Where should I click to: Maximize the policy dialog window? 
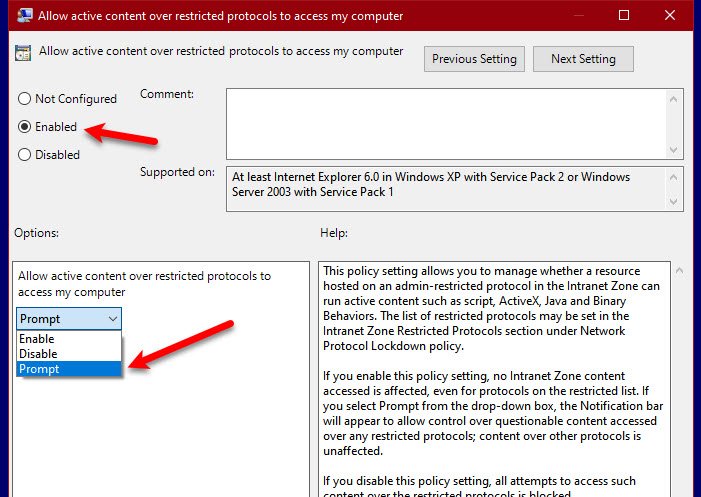(x=624, y=15)
